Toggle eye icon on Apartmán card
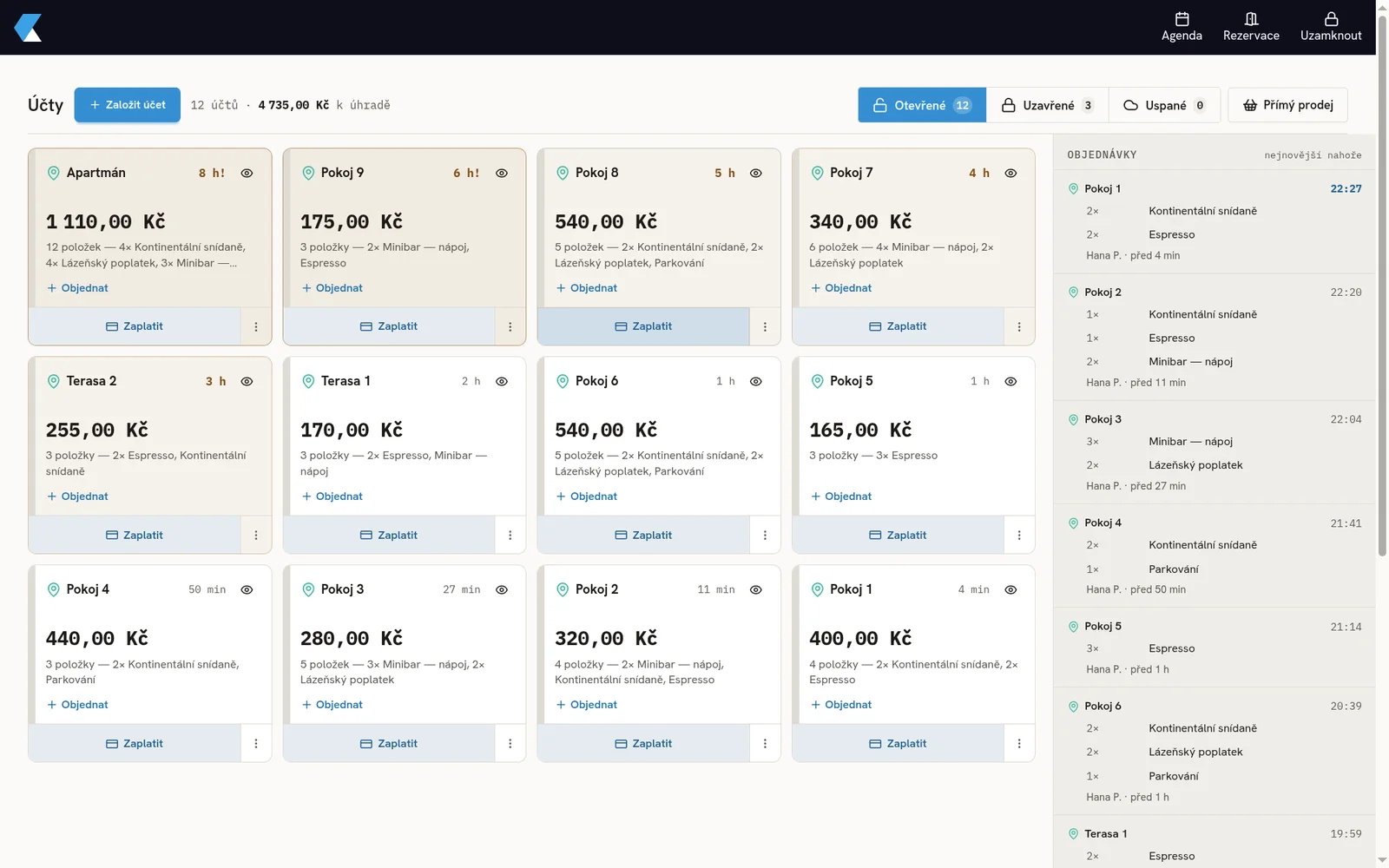 point(247,173)
